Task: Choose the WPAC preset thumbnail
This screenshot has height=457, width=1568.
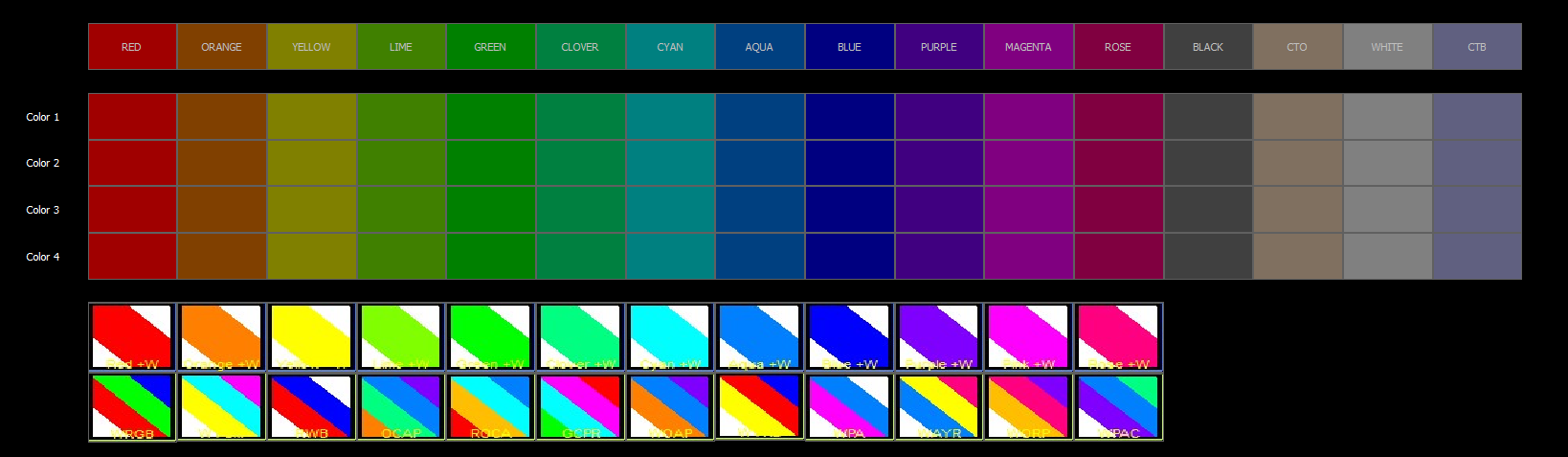Action: coord(1118,406)
